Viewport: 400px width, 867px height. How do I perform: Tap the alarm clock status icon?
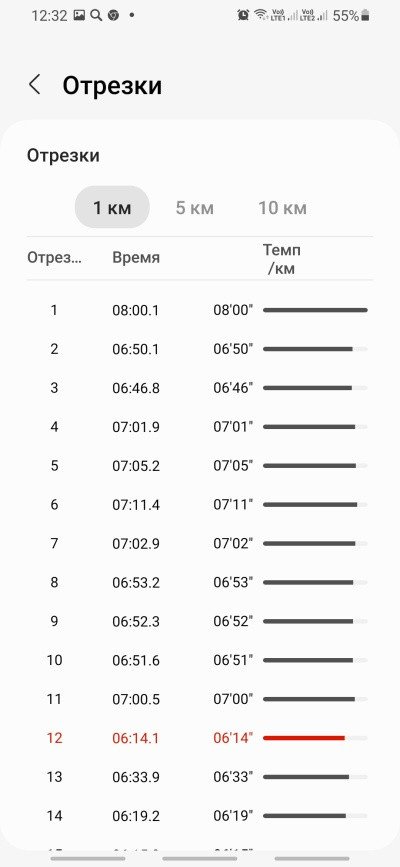[243, 15]
